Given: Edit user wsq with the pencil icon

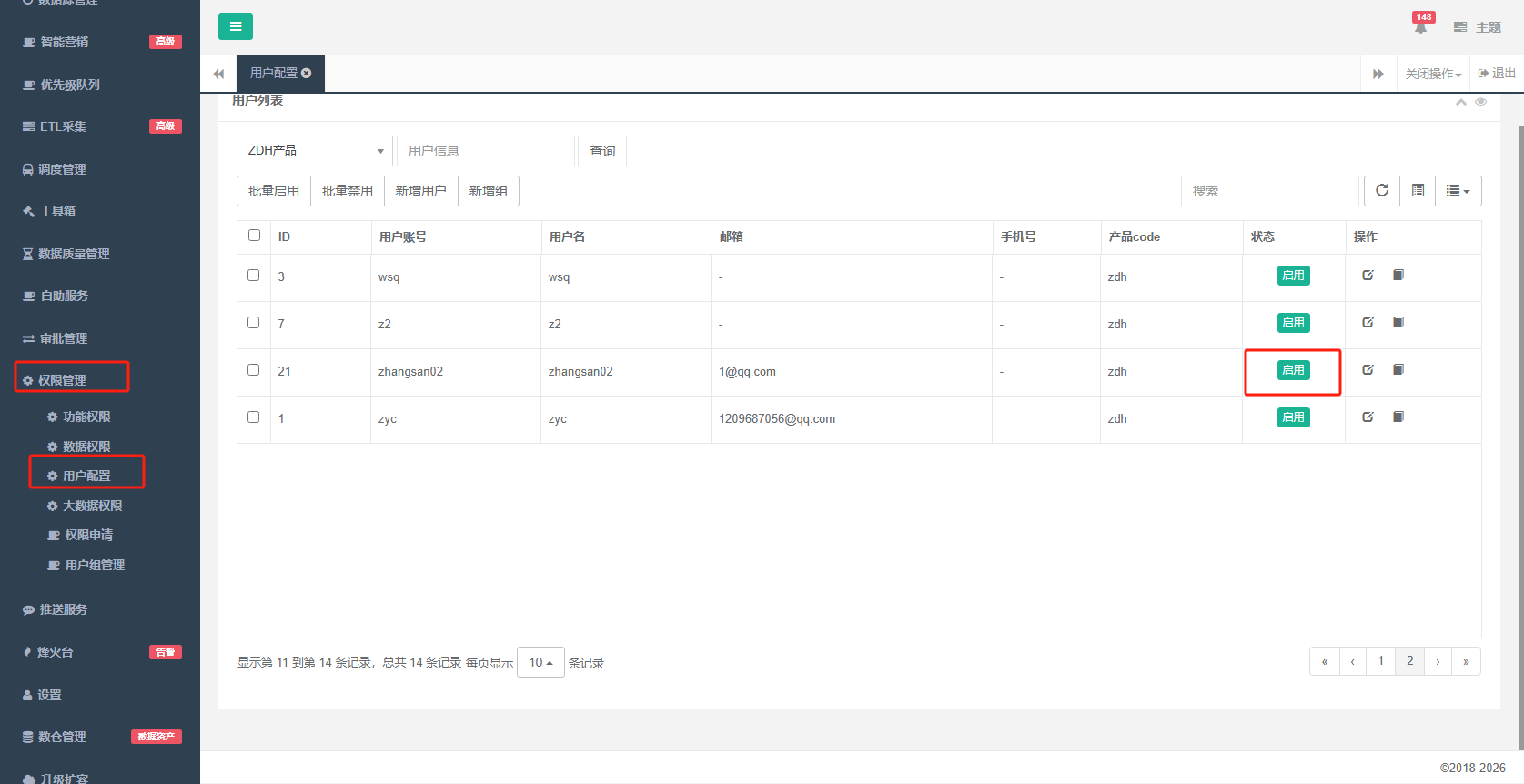Looking at the screenshot, I should [x=1368, y=276].
